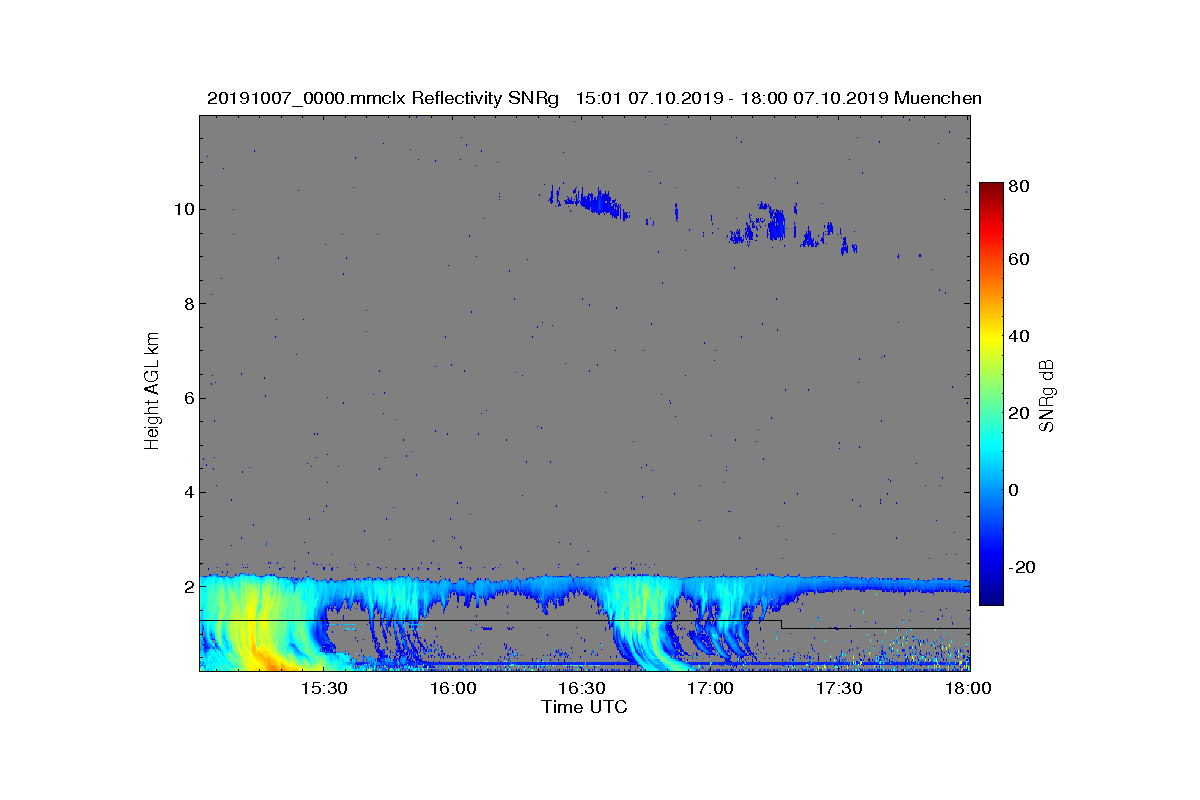Click the colorbar value 40
The width and height of the screenshot is (1200, 800).
pyautogui.click(x=1017, y=336)
